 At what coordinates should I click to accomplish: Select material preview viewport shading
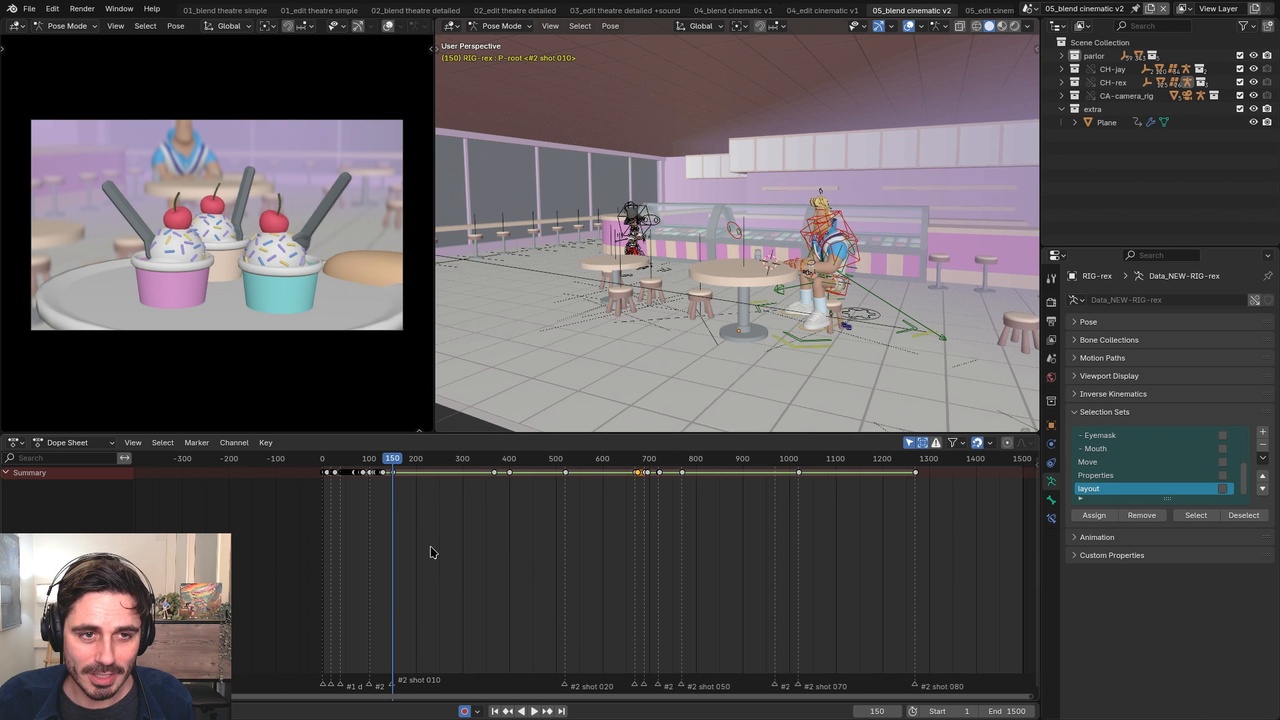1001,26
